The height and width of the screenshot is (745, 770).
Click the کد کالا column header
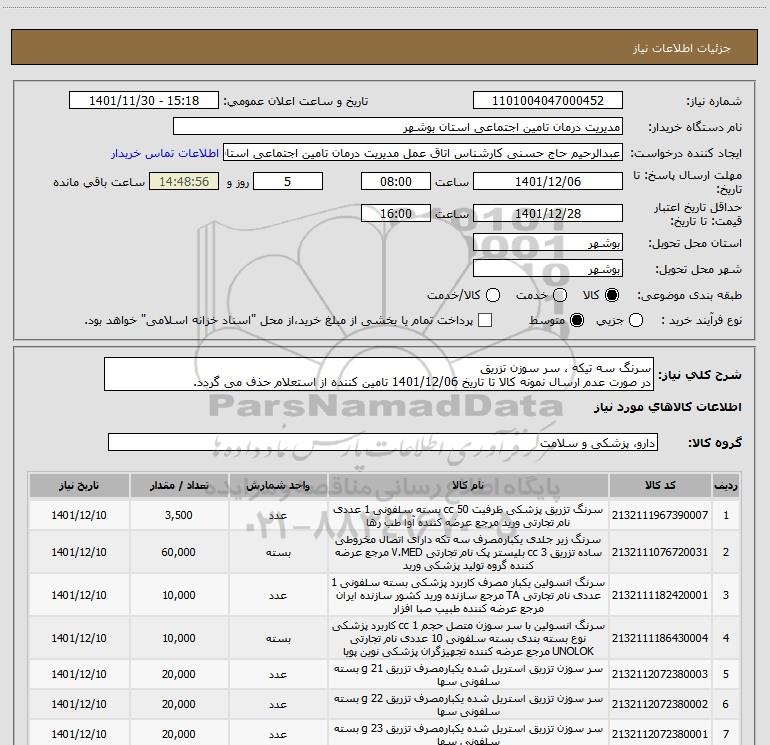point(660,486)
